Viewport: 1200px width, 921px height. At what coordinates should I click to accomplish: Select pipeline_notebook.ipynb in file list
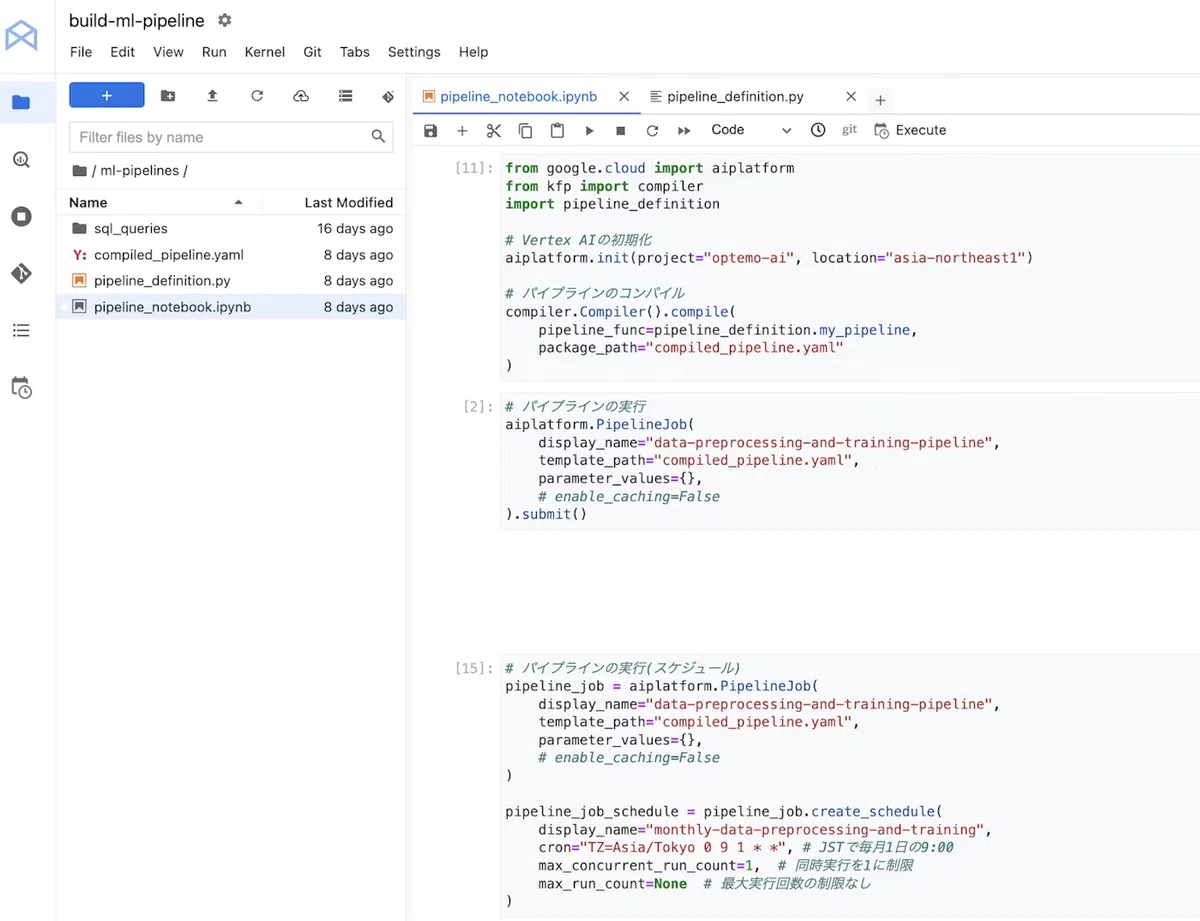(x=232, y=307)
